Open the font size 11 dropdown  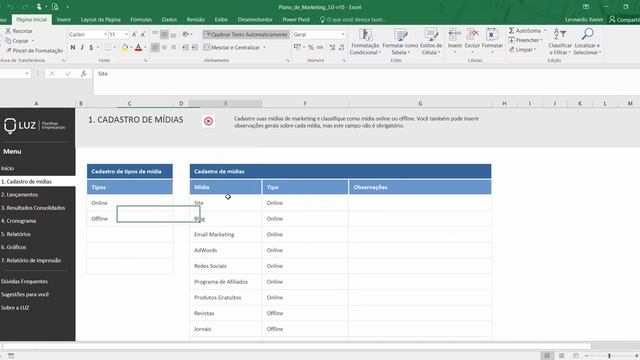127,35
